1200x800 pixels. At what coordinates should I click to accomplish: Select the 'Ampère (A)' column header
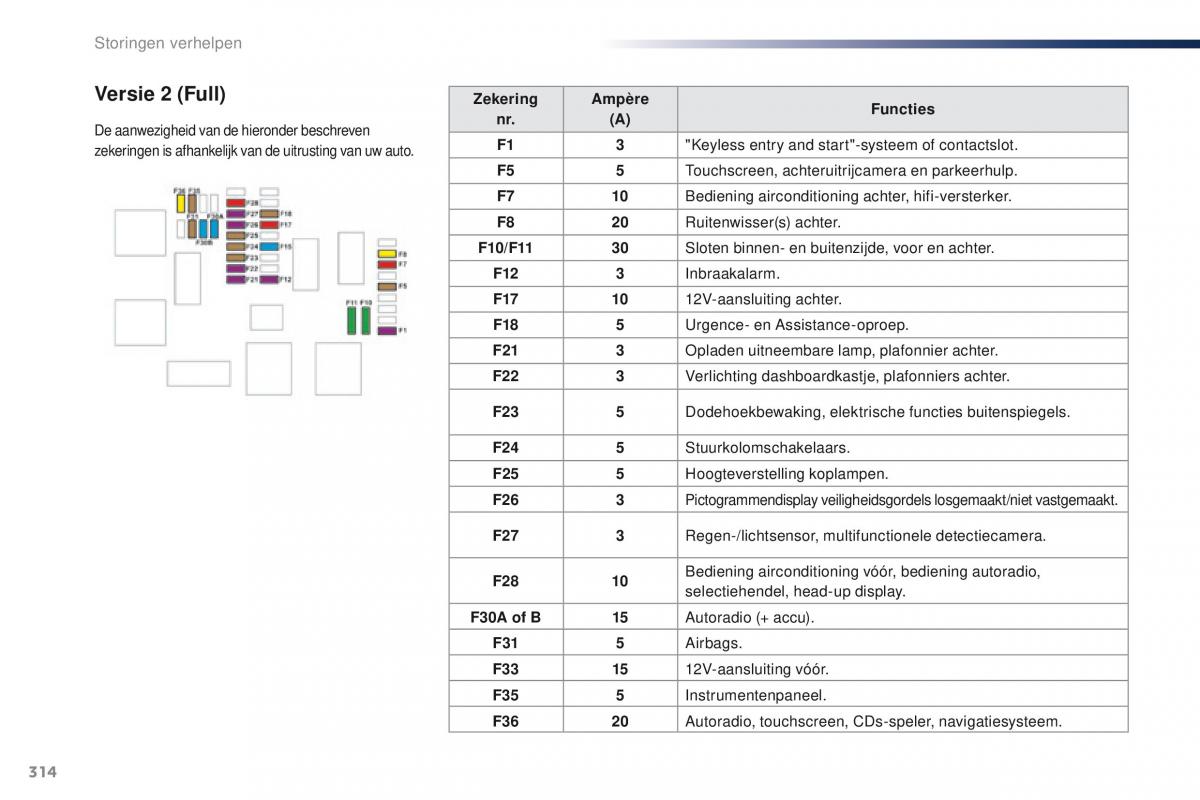pyautogui.click(x=620, y=109)
